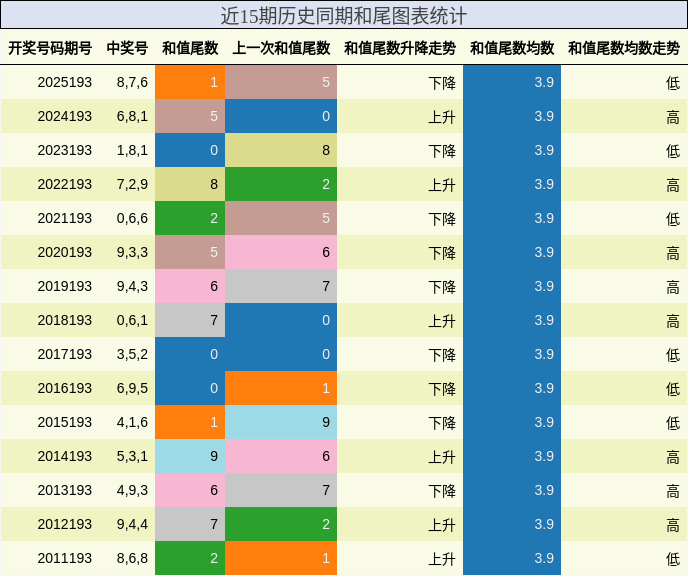Screen dimensions: 688x576
Task: Select issue number 2011193
Action: pos(64,558)
